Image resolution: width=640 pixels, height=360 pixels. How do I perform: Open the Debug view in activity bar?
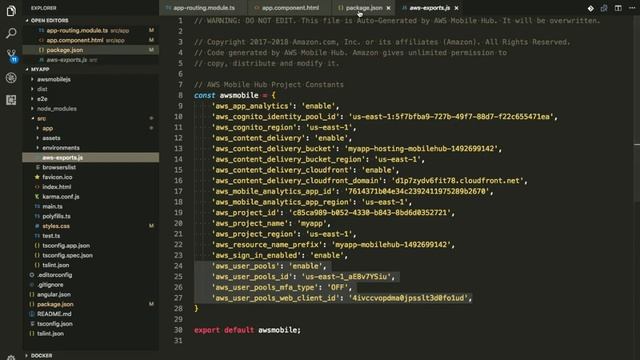[x=11, y=78]
